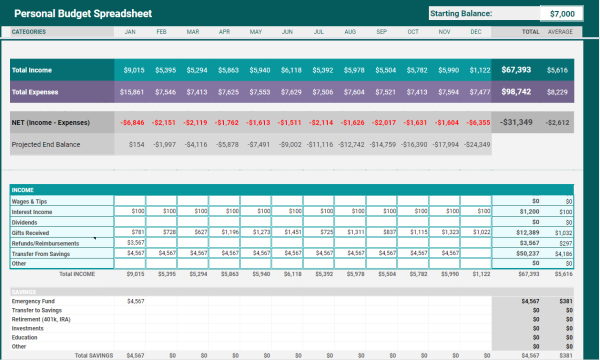This screenshot has width=600, height=360.
Task: Click Gifts Received January $781 cell
Action: coord(130,232)
